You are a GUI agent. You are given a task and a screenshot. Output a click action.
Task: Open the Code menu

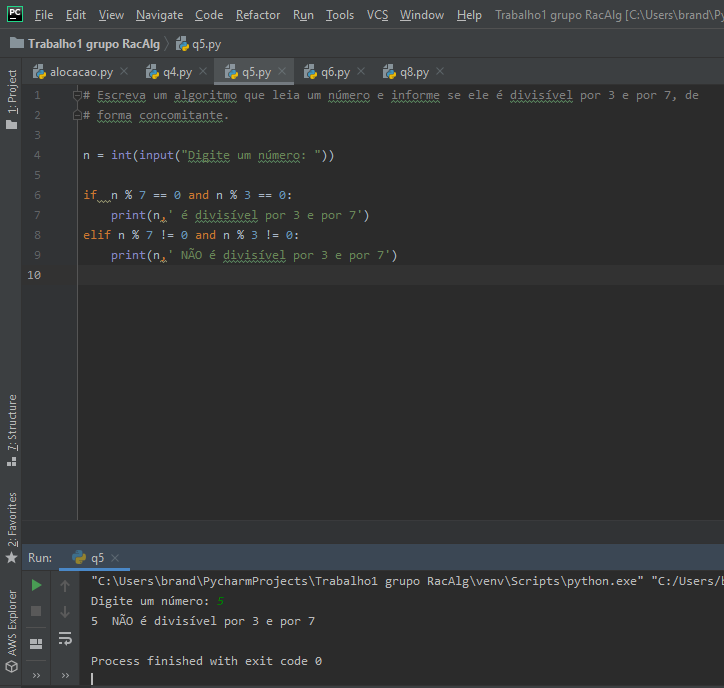coord(209,15)
